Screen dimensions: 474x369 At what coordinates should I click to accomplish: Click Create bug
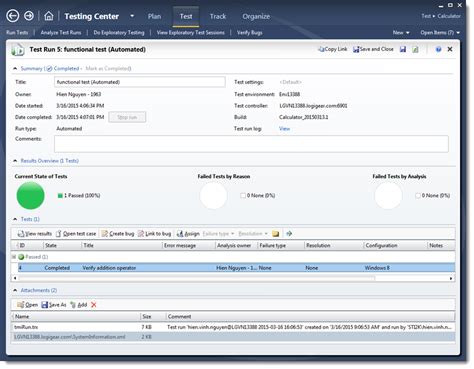[x=118, y=234]
